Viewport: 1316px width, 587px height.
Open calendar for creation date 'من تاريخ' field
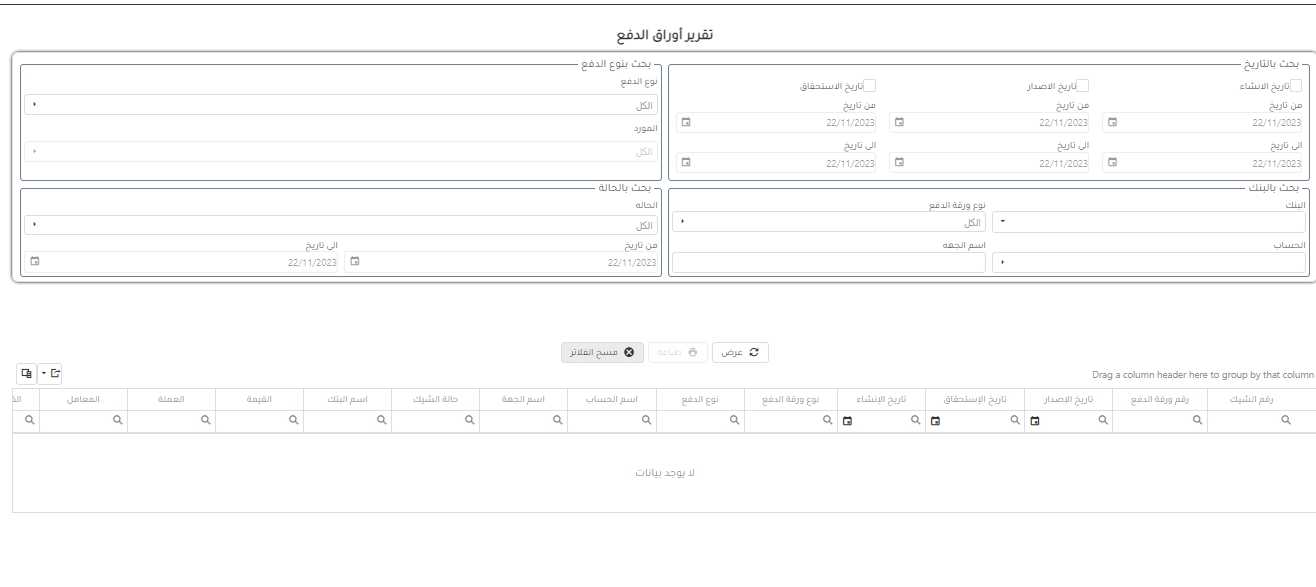point(1111,123)
